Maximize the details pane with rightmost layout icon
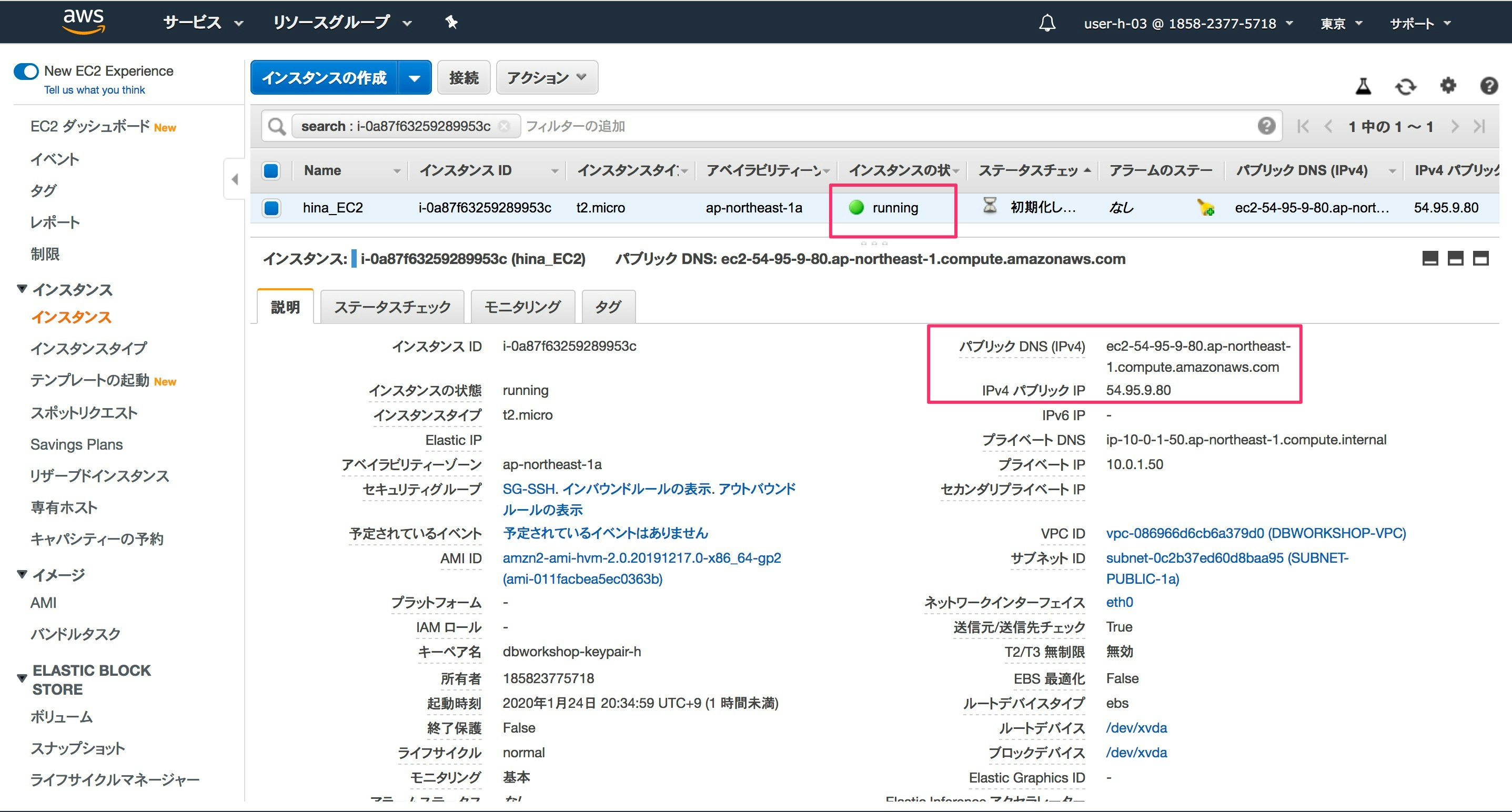Viewport: 1512px width, 812px height. click(x=1480, y=258)
